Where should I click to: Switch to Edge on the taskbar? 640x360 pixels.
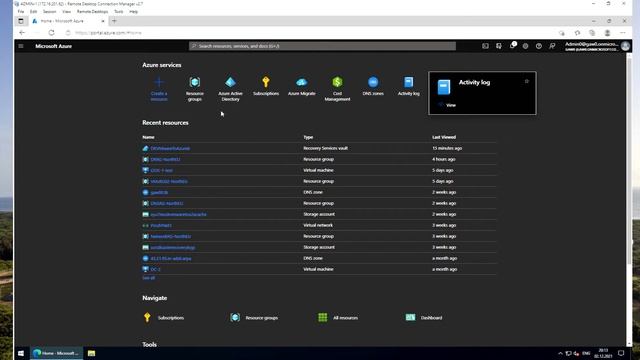(x=57, y=353)
